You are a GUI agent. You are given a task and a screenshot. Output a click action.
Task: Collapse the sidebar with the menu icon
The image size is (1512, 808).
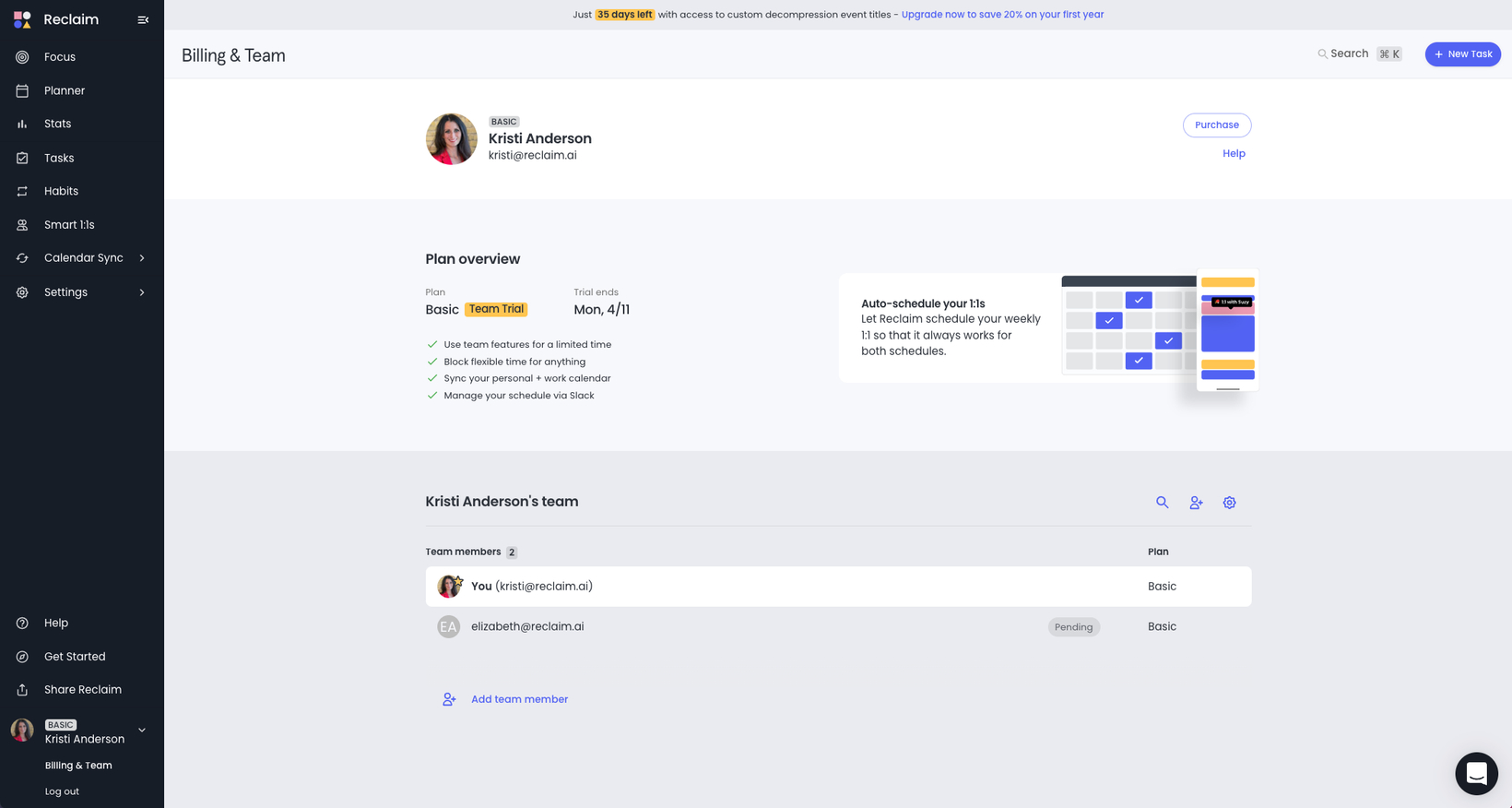point(143,19)
